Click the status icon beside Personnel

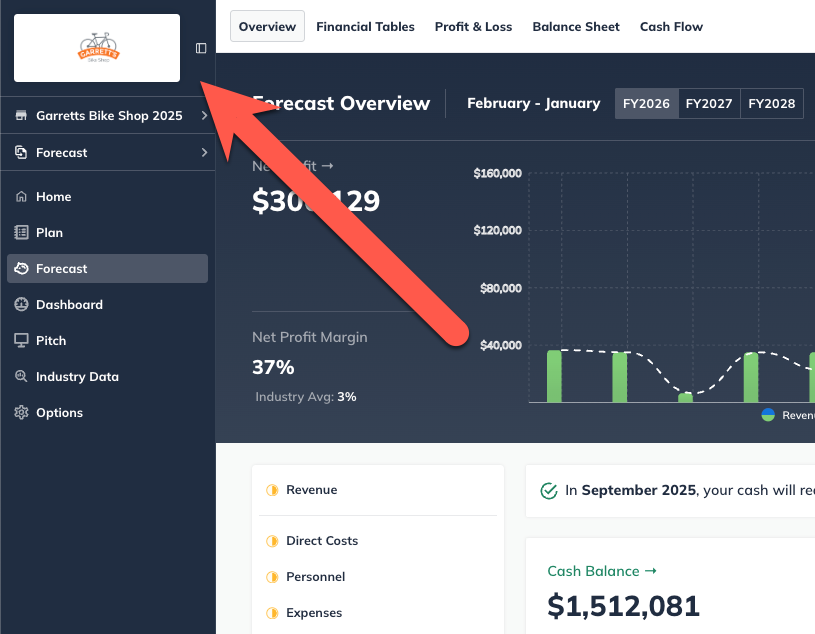coord(272,577)
